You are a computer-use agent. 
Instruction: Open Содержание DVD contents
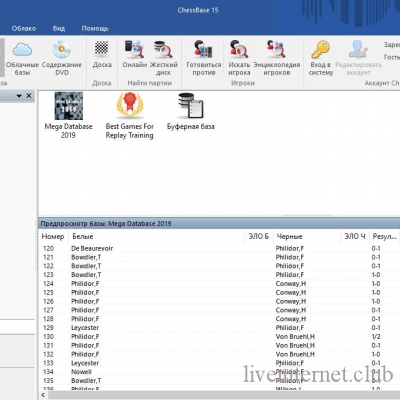(62, 59)
